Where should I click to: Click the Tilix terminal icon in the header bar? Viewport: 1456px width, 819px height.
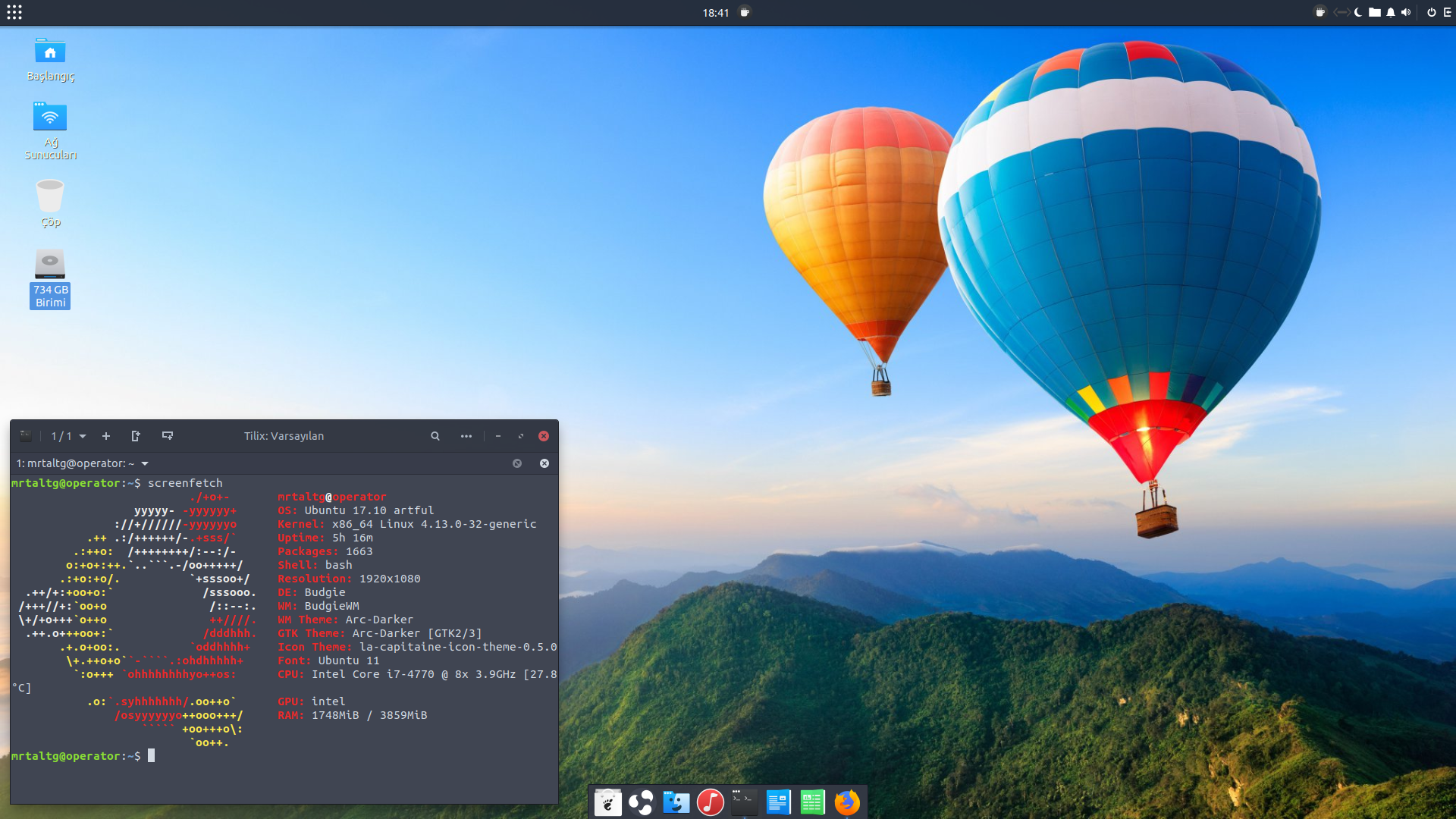pos(26,436)
